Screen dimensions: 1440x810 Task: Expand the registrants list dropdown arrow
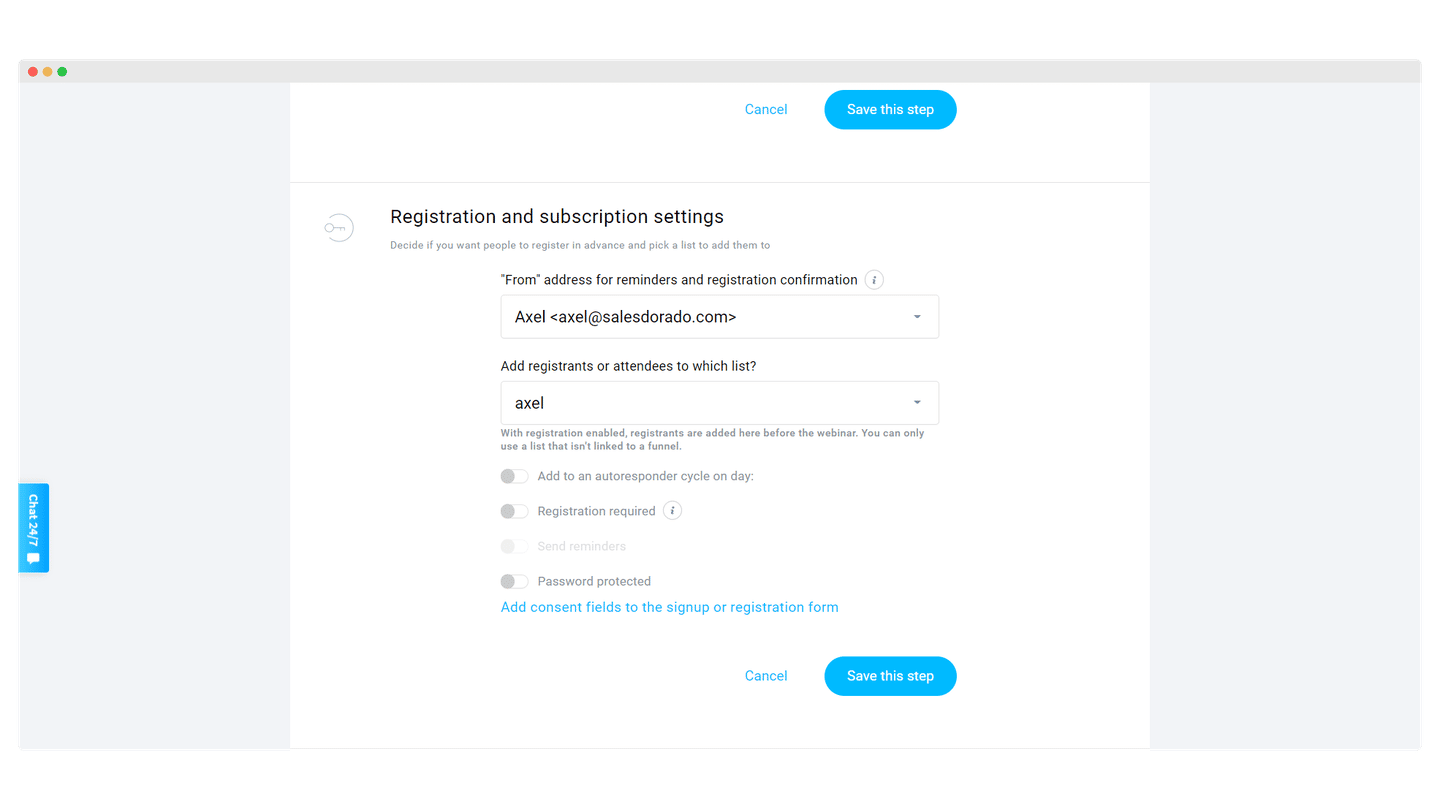click(x=917, y=403)
